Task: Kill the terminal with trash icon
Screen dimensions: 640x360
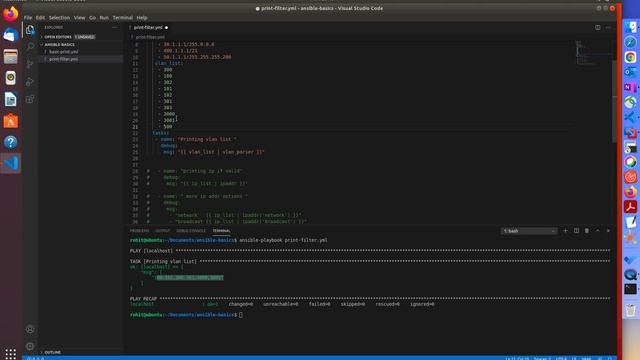Action: pyautogui.click(x=587, y=231)
